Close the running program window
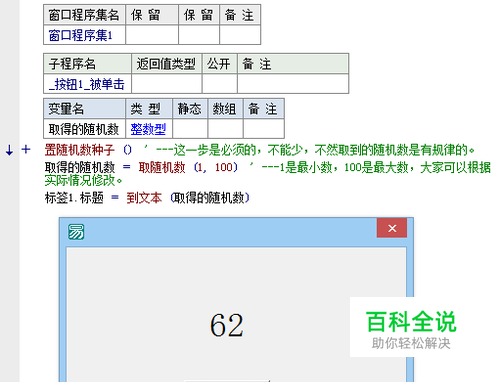The height and width of the screenshot is (382, 500). click(392, 228)
